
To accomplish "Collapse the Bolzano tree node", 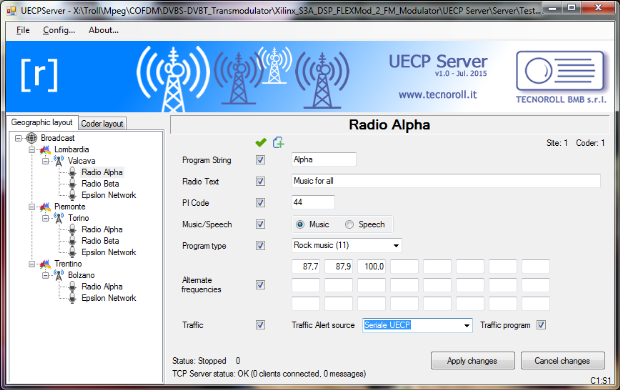I will [x=45, y=275].
